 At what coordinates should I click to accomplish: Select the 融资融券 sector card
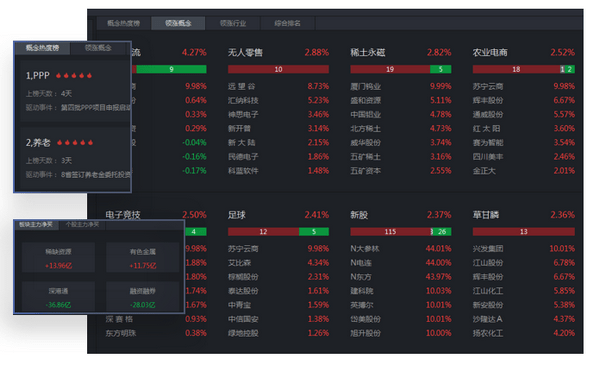click(142, 297)
